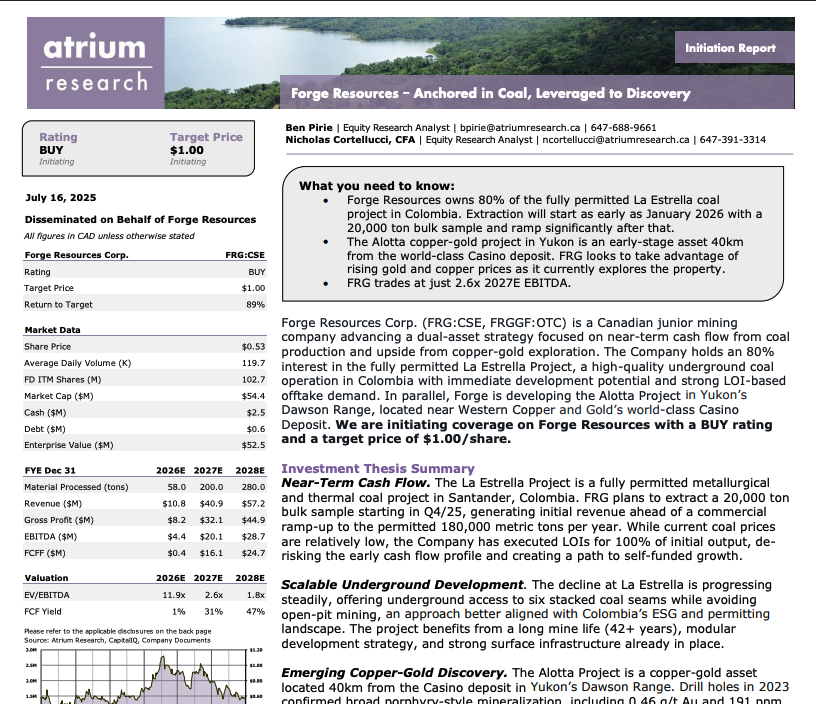Click the Average Daily Volume value 119.7
The width and height of the screenshot is (816, 704).
253,363
